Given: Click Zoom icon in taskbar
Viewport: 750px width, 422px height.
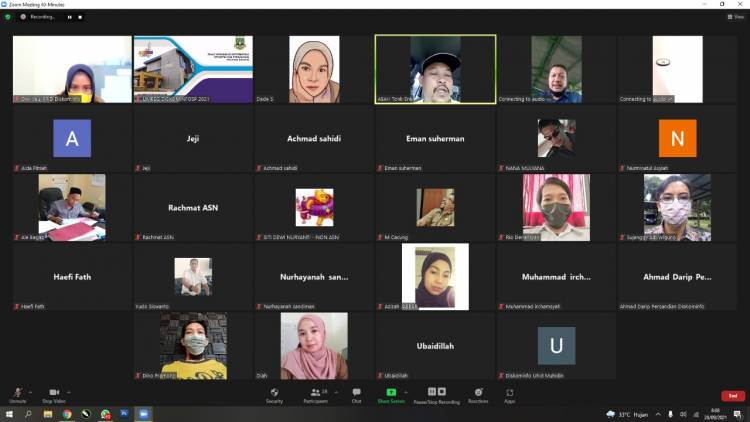Looking at the screenshot, I should coord(143,414).
